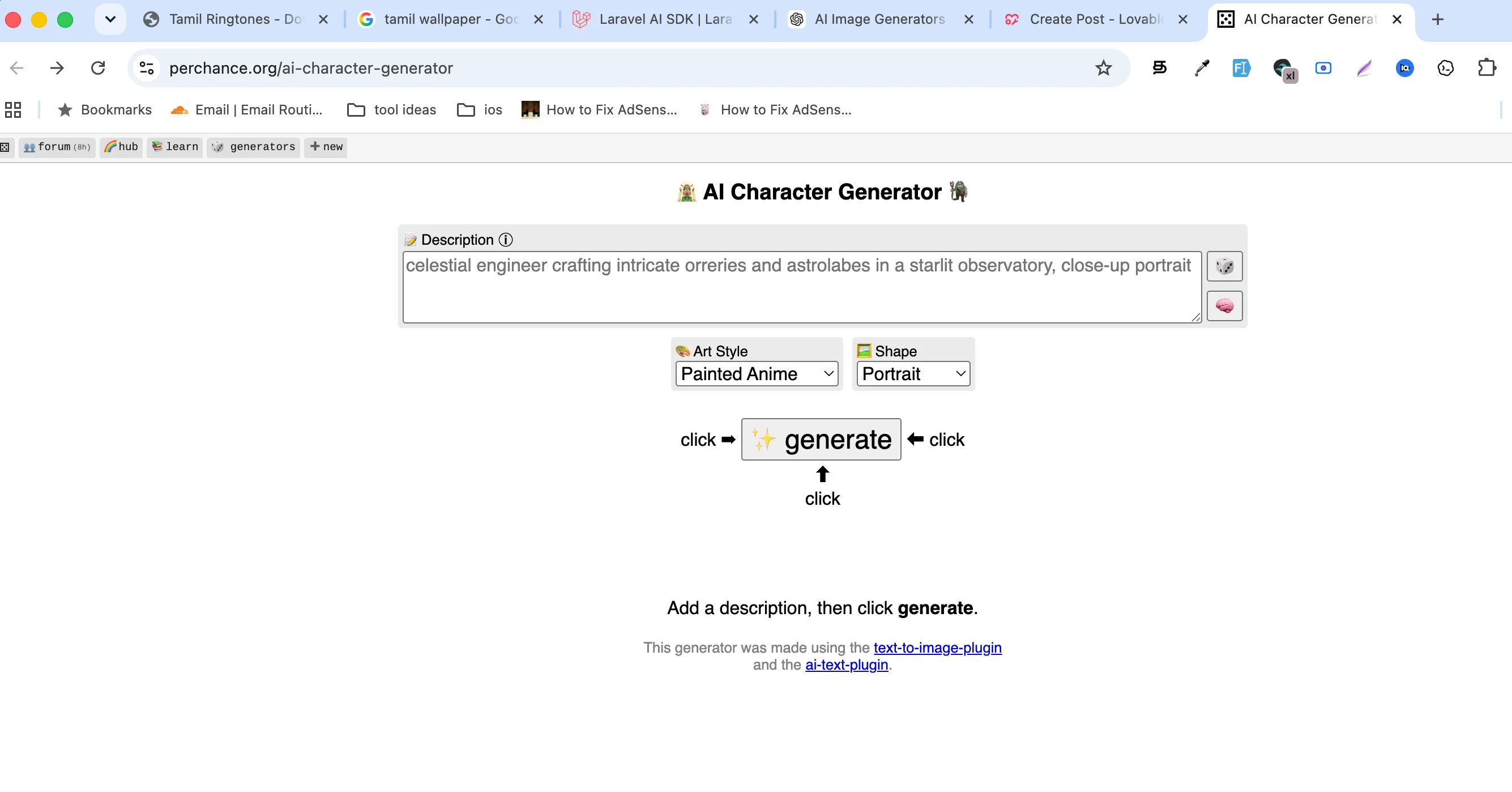
Task: Click the Description info icon
Action: [505, 240]
